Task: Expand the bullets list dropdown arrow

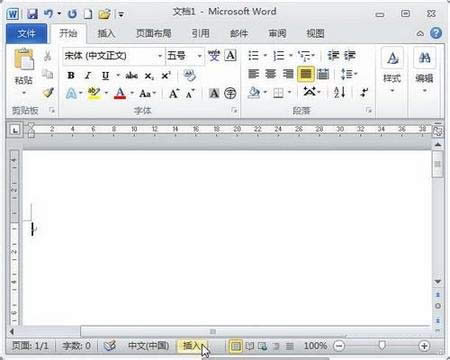Action: coord(266,55)
